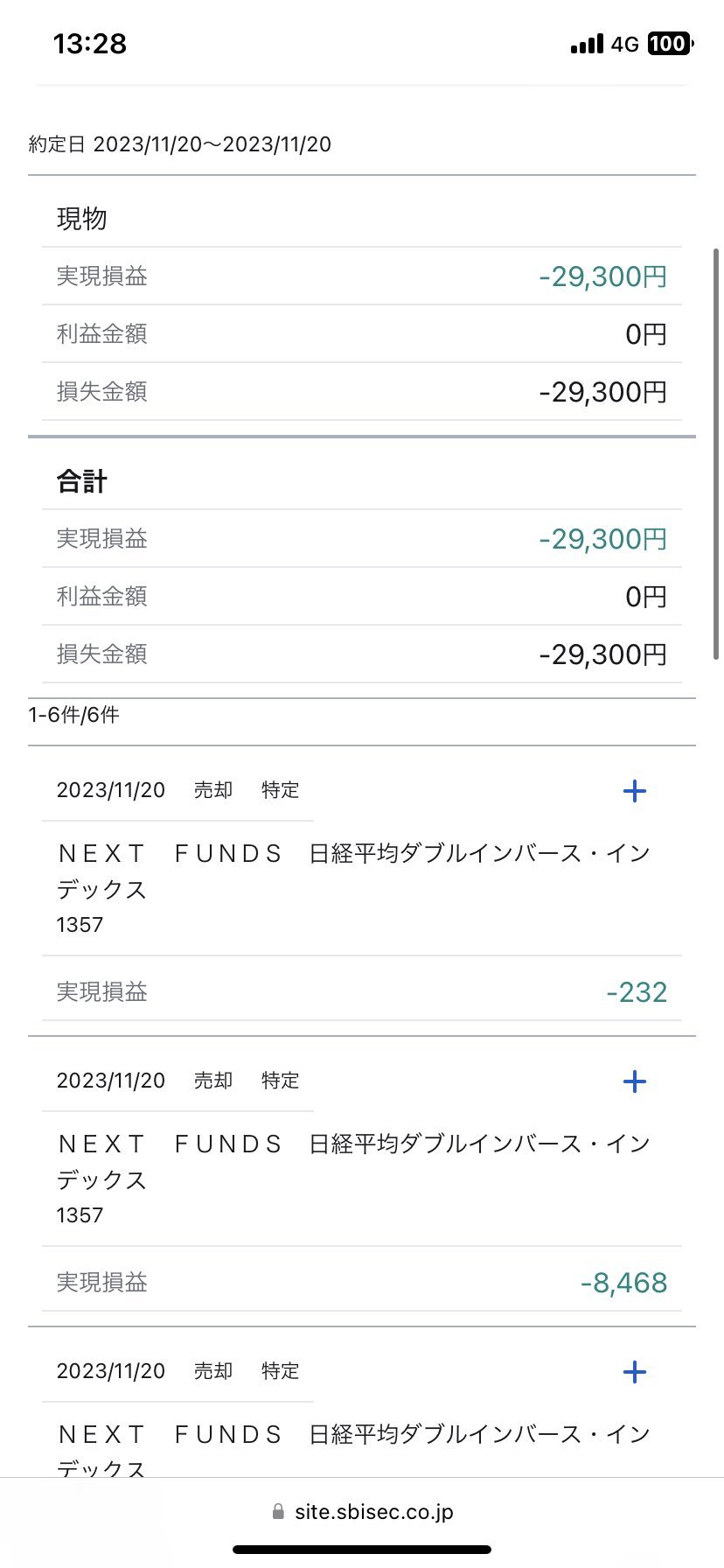The width and height of the screenshot is (724, 1568).
Task: Expand the second trade with -8,468 loss
Action: pyautogui.click(x=634, y=1081)
